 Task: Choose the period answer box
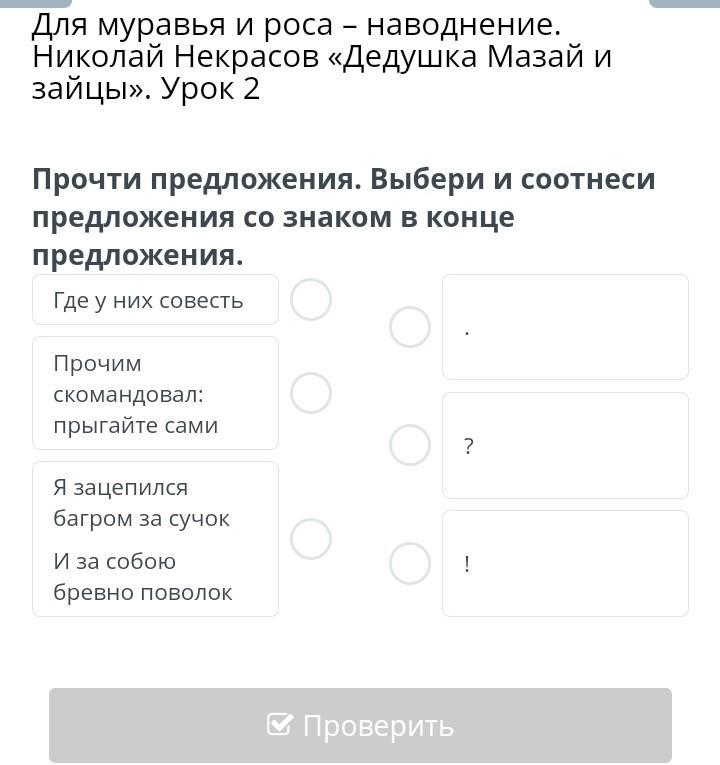[x=565, y=327]
